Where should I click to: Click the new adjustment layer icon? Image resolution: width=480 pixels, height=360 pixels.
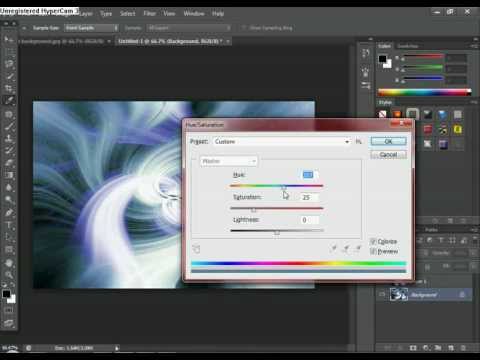pyautogui.click(x=426, y=348)
